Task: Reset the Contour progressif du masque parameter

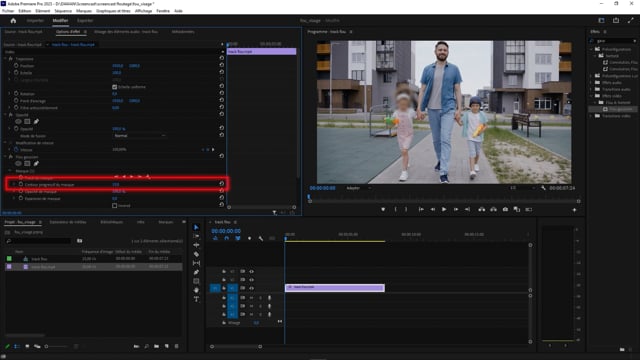Action: point(222,184)
